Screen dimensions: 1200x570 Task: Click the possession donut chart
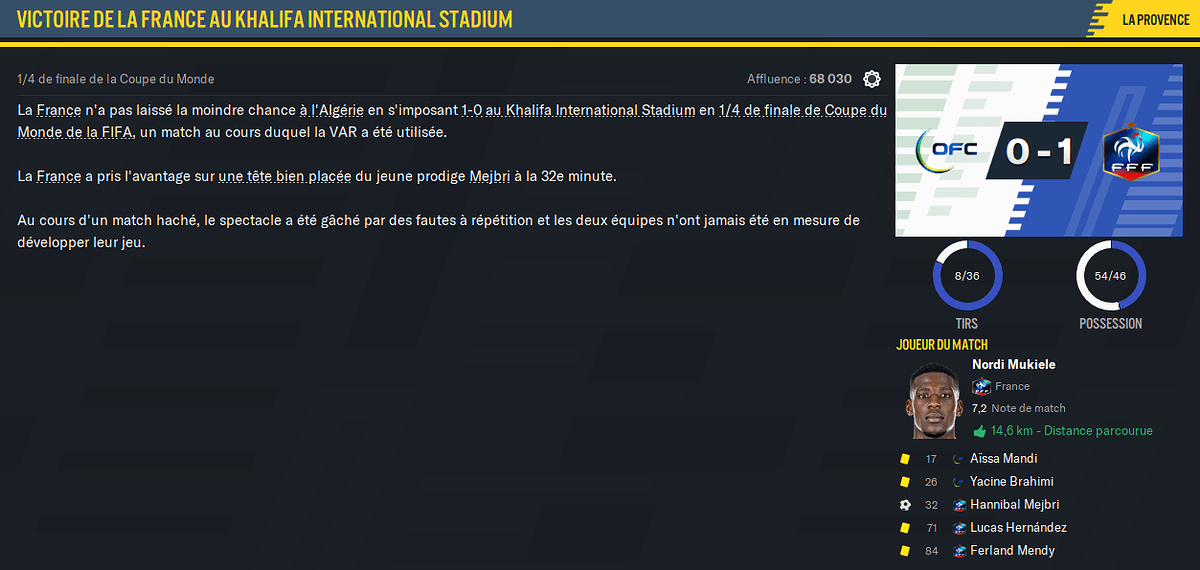[x=1111, y=274]
